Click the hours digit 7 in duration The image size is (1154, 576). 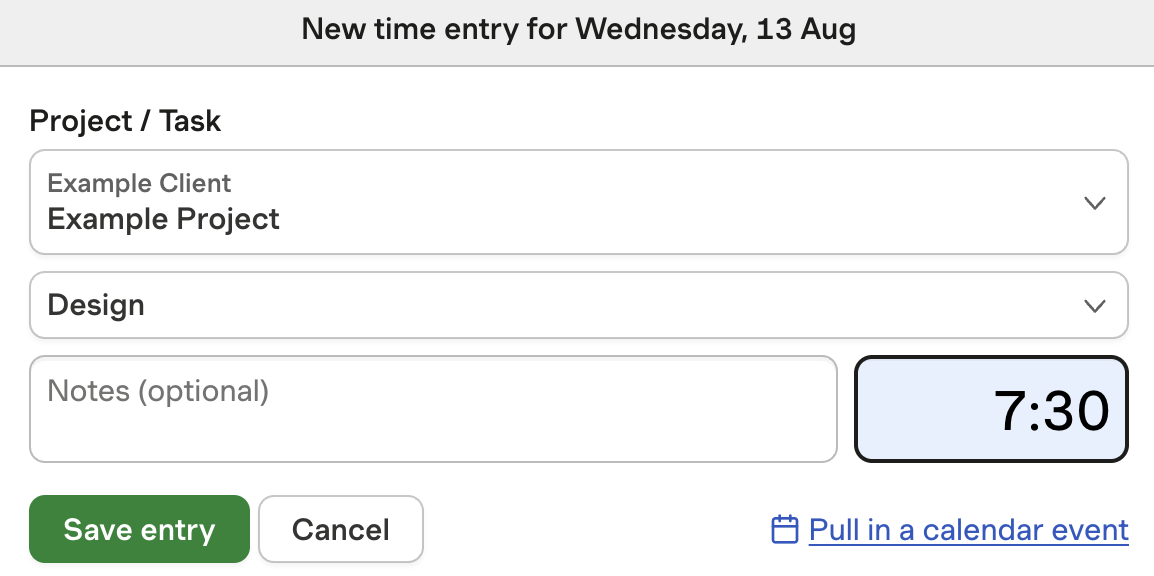(1008, 410)
